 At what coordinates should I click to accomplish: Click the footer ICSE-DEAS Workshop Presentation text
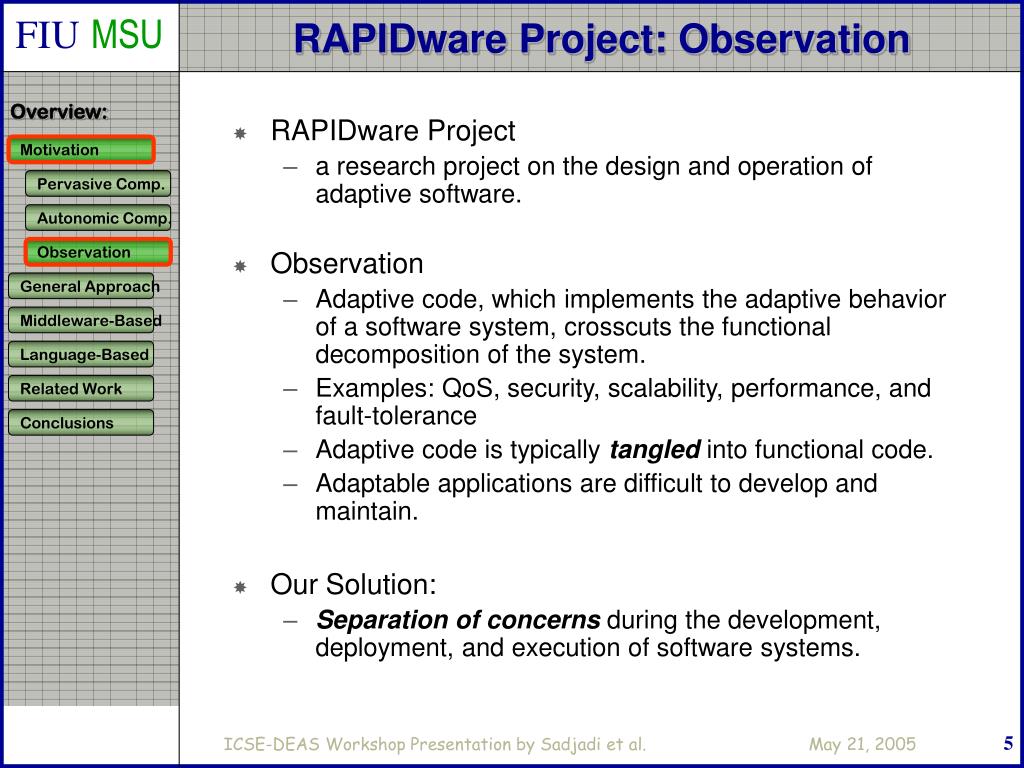coord(434,744)
